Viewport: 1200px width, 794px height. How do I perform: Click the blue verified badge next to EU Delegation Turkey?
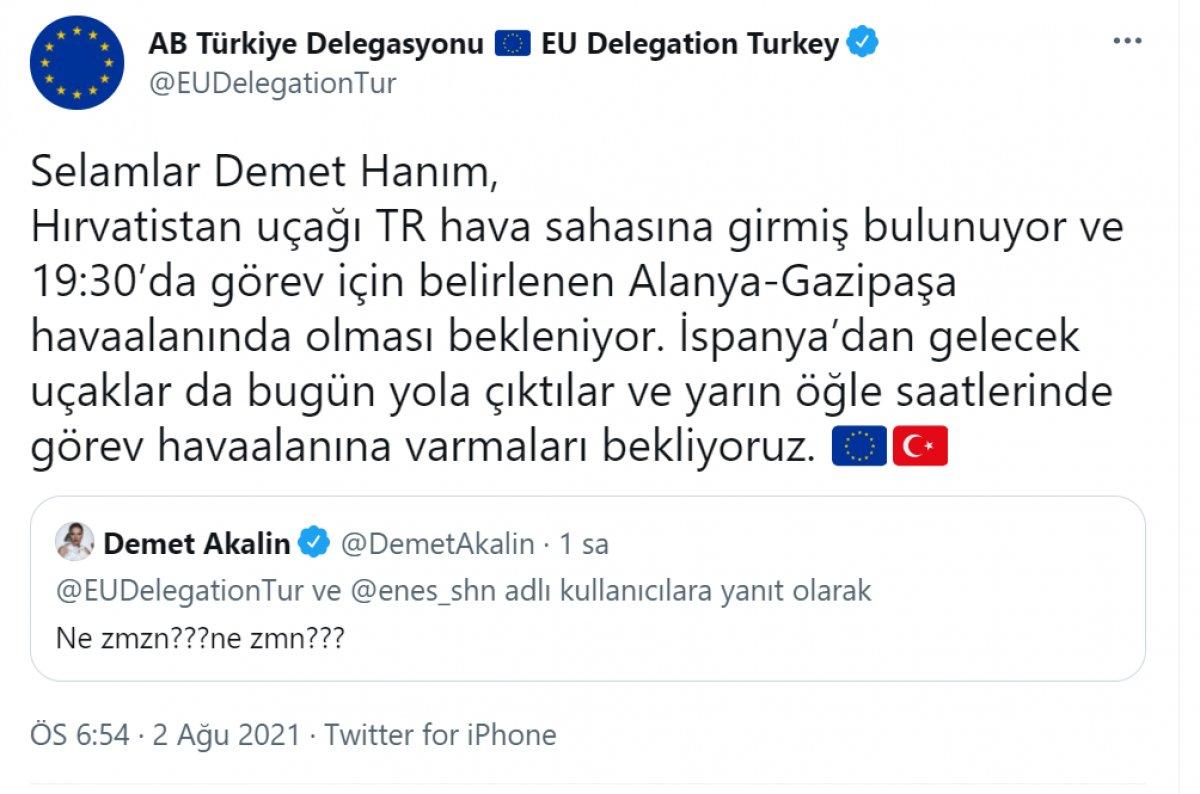click(860, 43)
